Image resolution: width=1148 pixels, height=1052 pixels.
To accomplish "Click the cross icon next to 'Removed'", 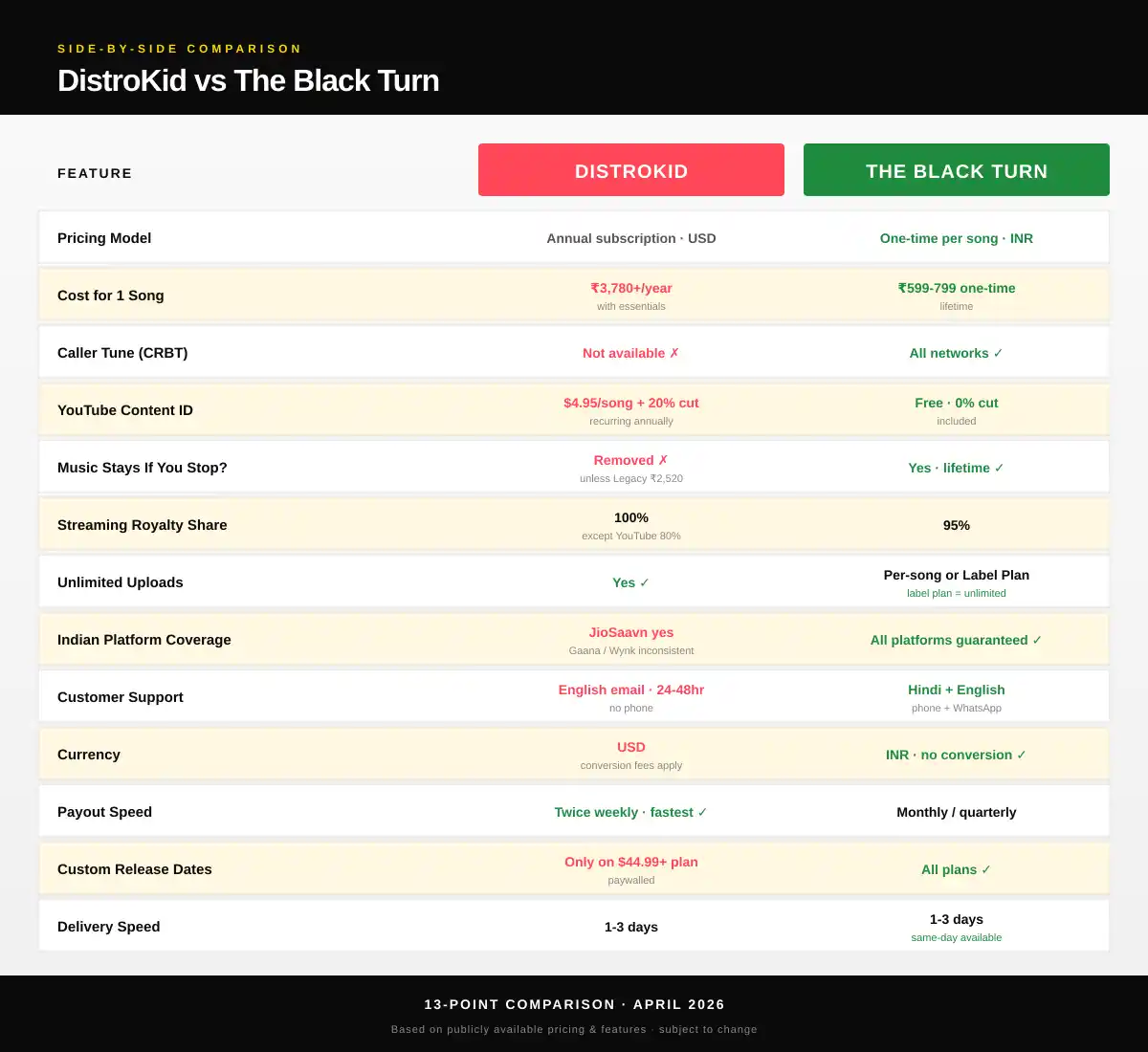I will (x=665, y=460).
